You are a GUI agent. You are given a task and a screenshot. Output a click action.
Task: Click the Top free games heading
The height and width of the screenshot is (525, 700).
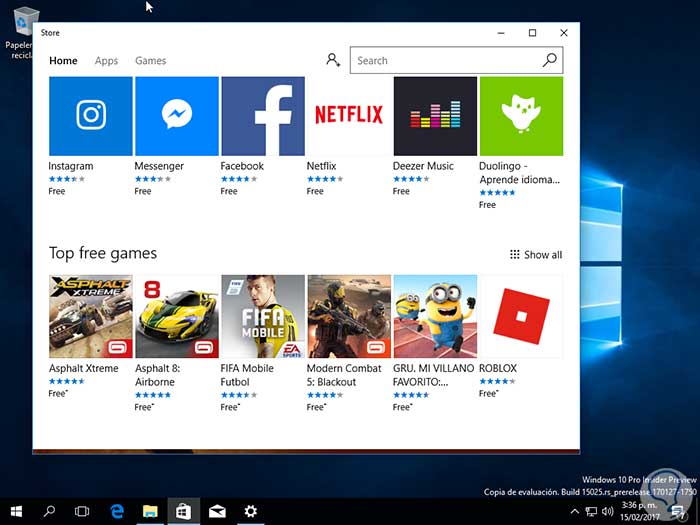(x=103, y=253)
